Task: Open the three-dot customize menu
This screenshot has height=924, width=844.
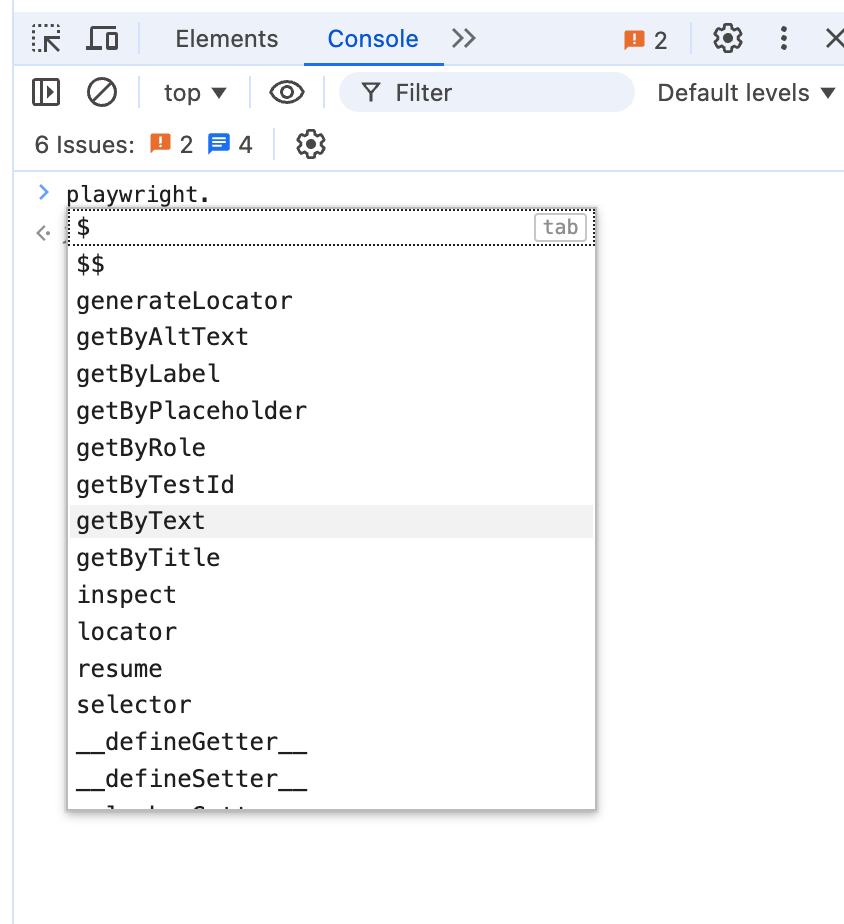Action: point(783,39)
